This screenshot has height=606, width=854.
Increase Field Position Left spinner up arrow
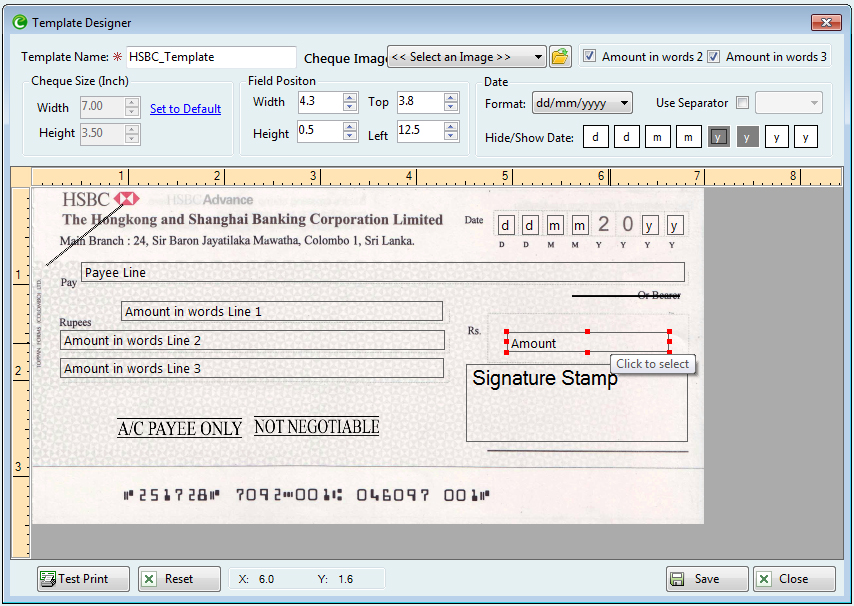450,126
